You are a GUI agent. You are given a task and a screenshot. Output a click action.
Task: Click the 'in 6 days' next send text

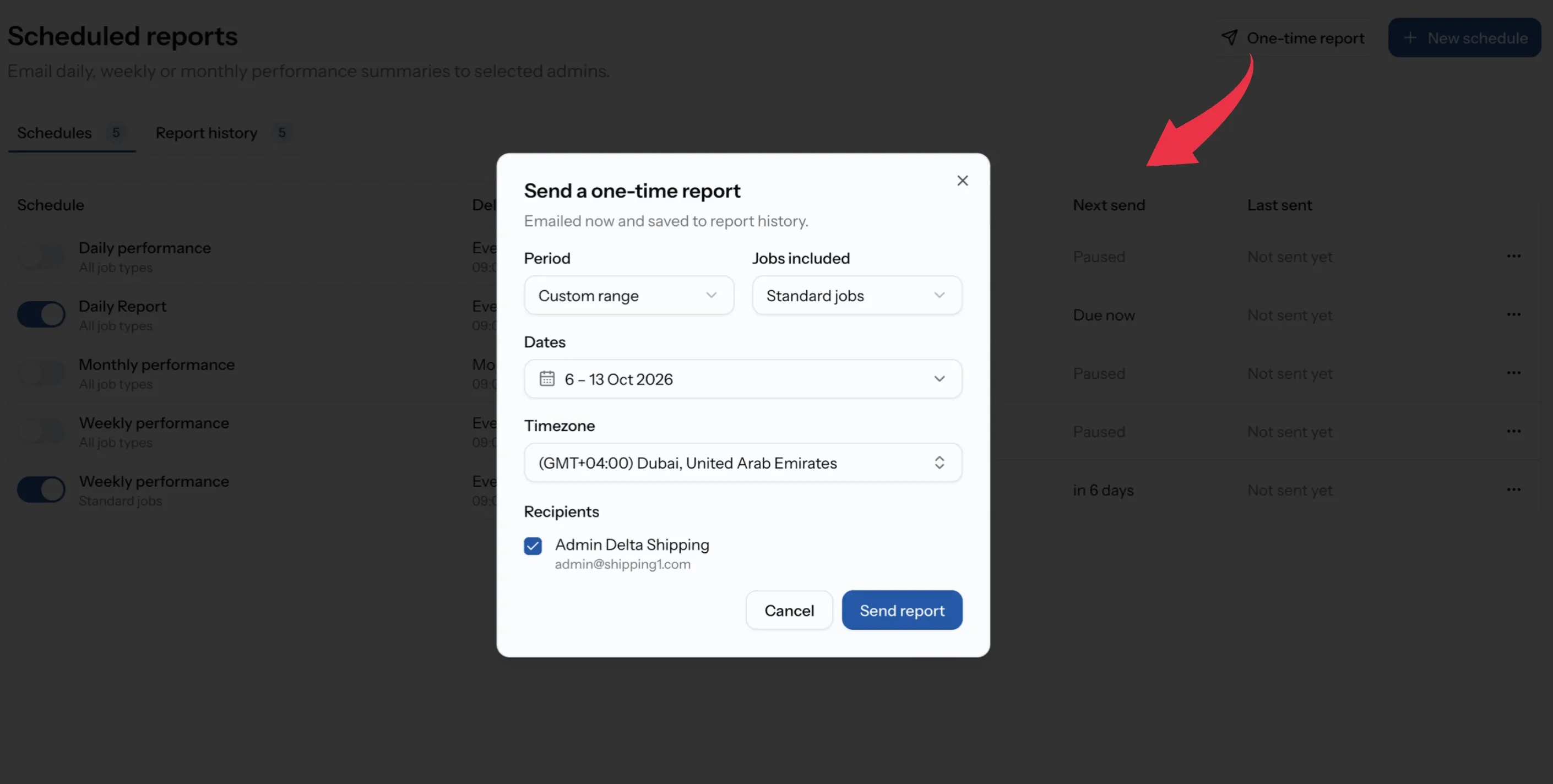1103,491
